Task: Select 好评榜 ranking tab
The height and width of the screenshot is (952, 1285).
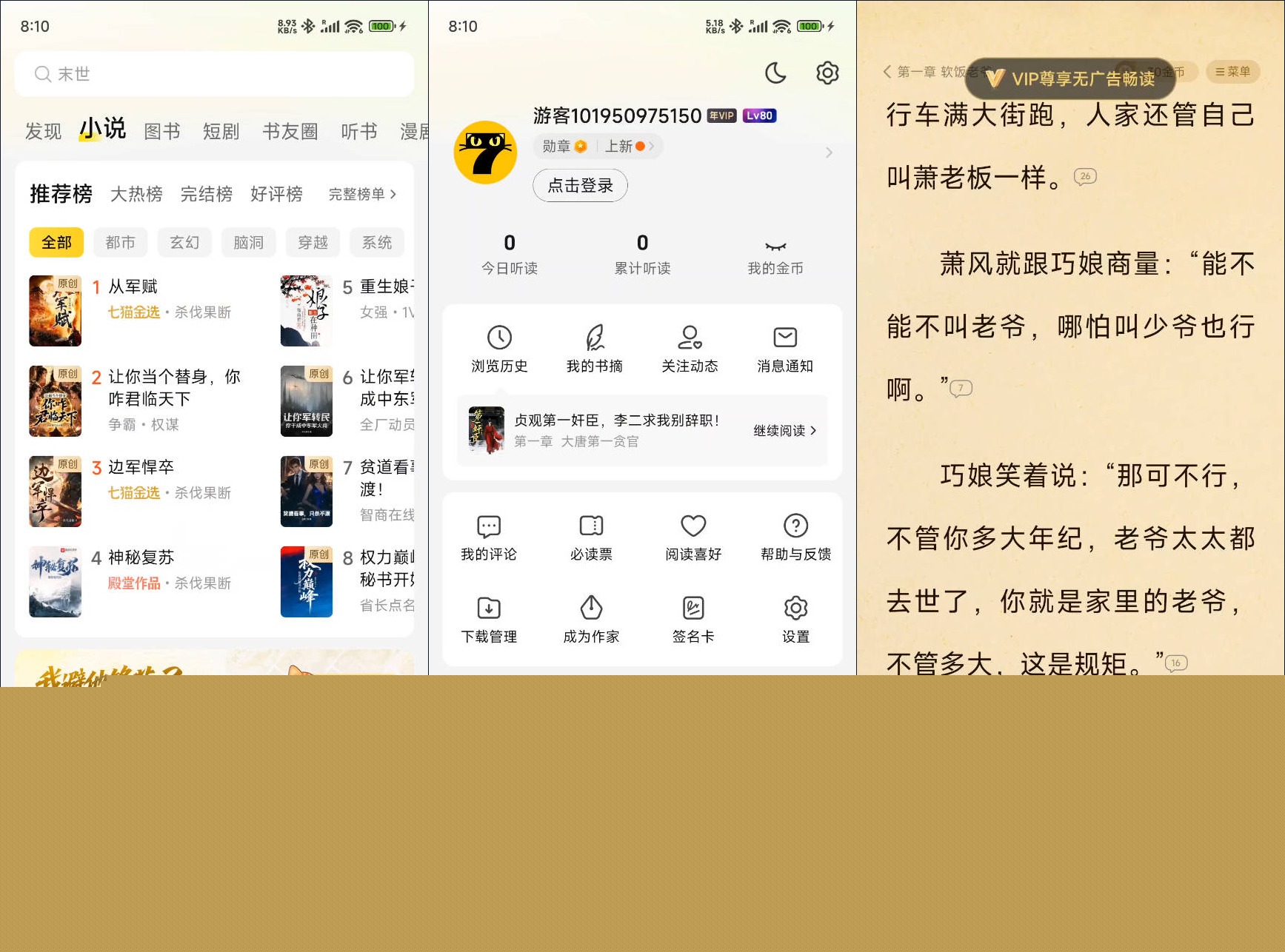Action: [276, 194]
